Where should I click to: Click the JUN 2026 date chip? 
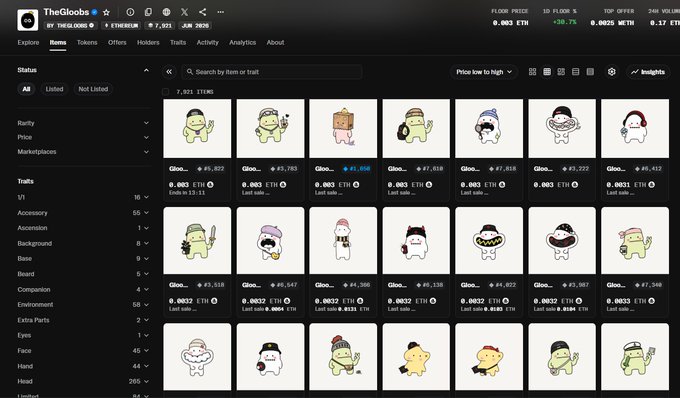(x=195, y=26)
